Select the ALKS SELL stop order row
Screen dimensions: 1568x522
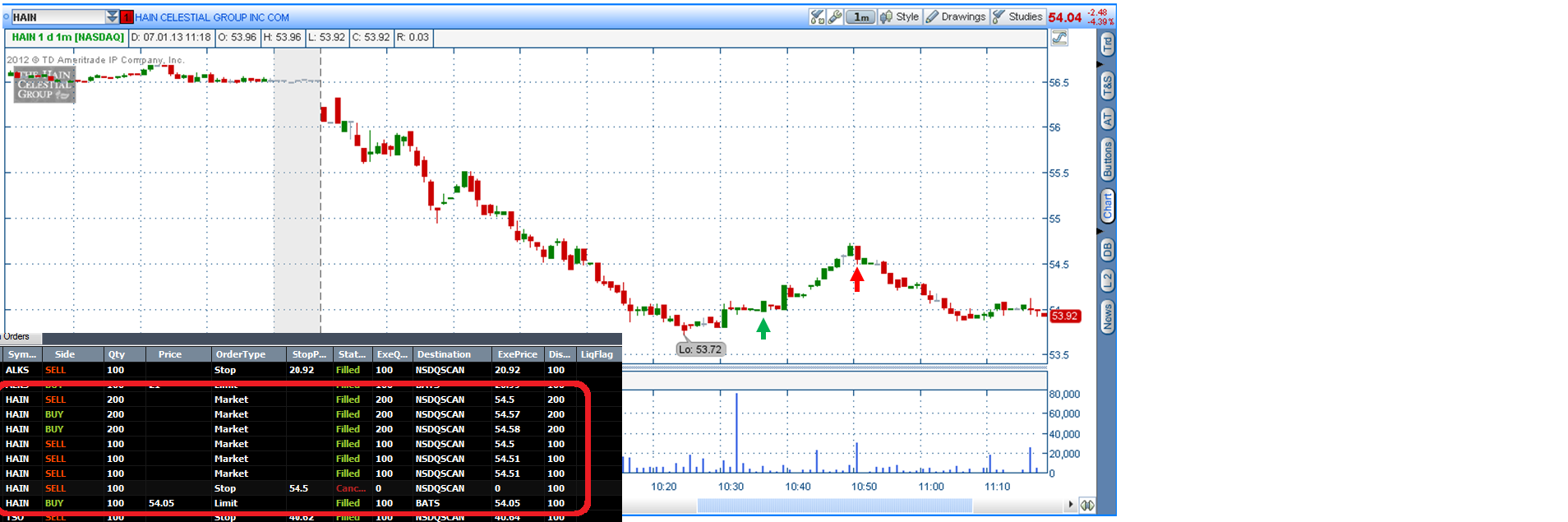point(311,370)
